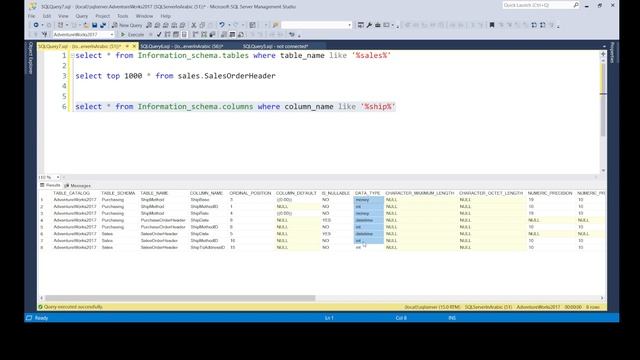Screen dimensions: 640x360
Task: Click the Database Engine Query icon after New Query
Action: click(x=149, y=25)
